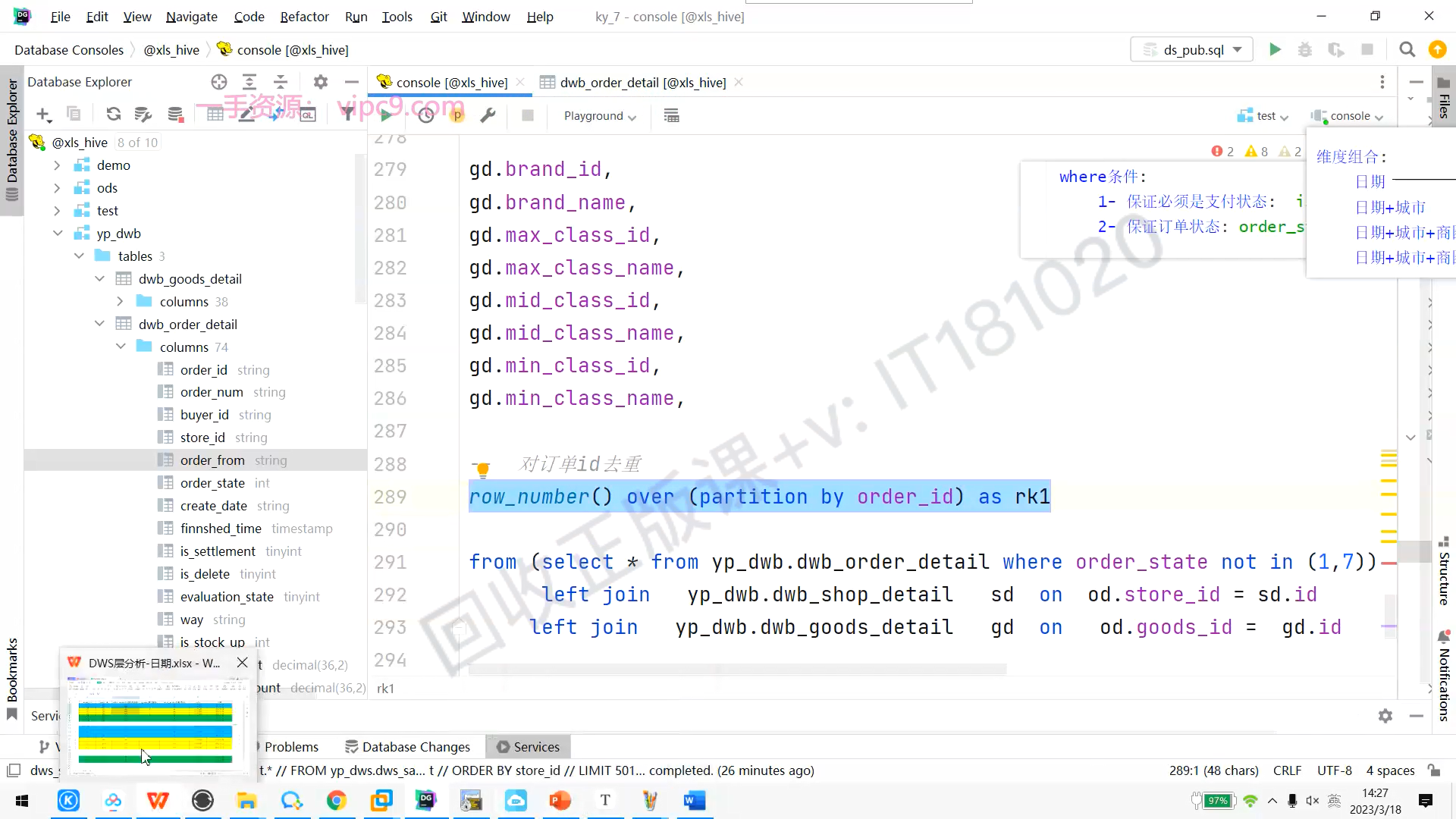Switch to dwb_order_detail editor tab

pyautogui.click(x=642, y=83)
